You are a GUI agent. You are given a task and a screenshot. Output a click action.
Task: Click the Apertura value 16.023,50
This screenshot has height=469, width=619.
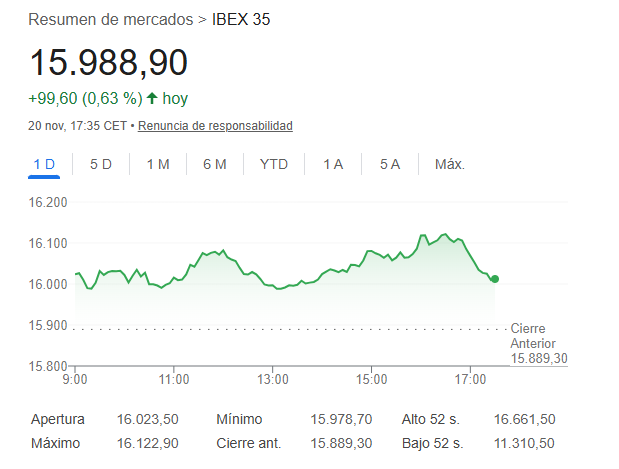[x=148, y=419]
